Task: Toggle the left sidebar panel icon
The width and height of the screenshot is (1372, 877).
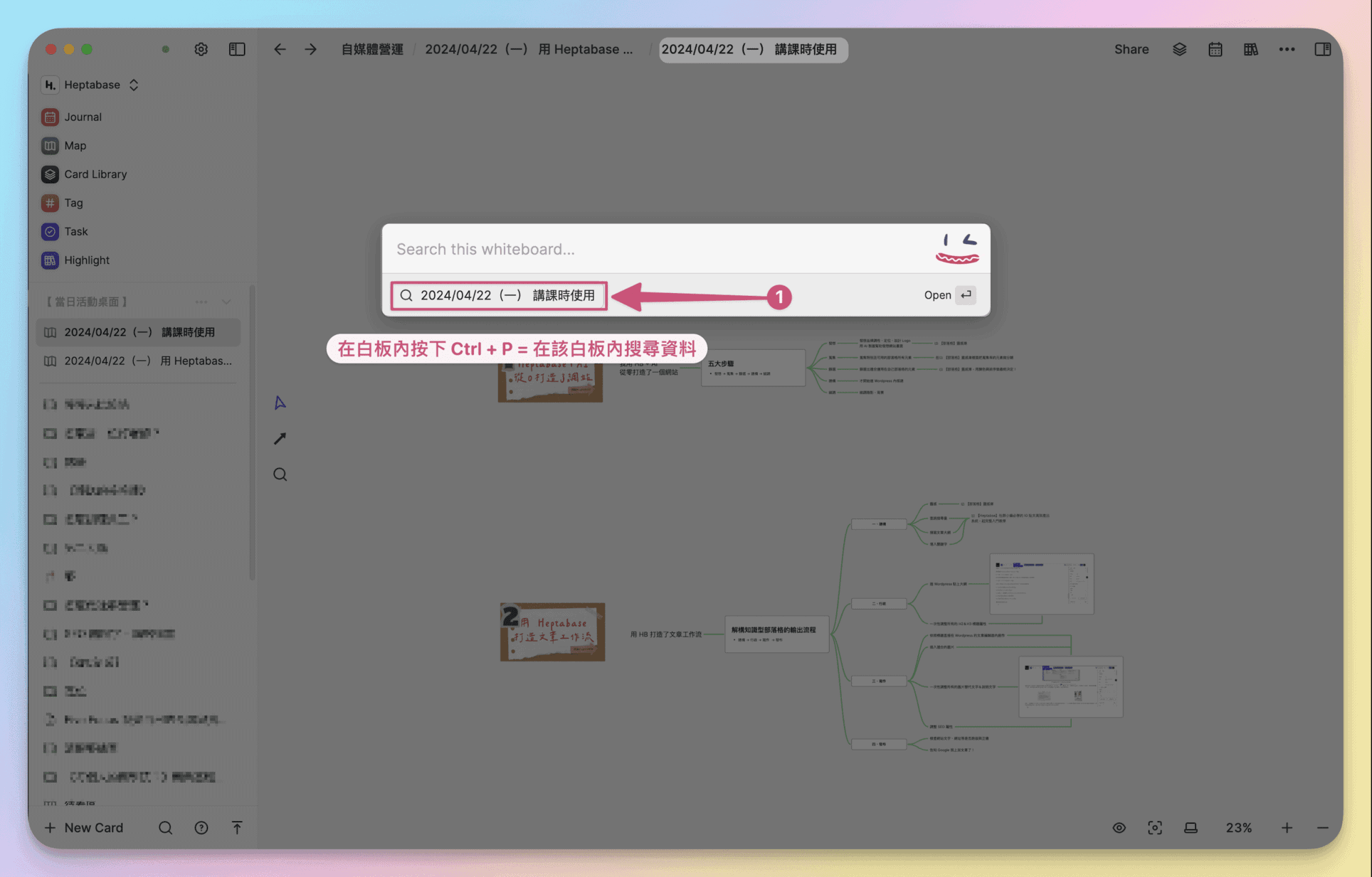Action: [x=237, y=49]
